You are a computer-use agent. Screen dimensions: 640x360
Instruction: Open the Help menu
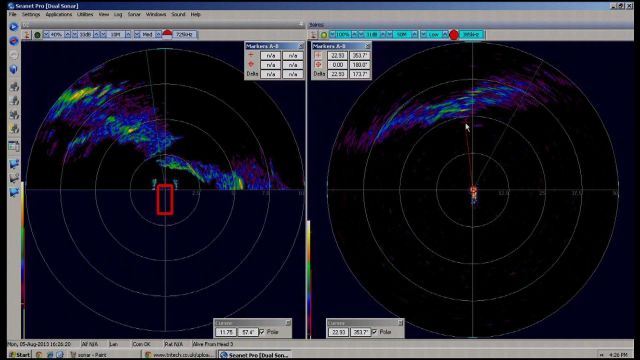pos(196,14)
